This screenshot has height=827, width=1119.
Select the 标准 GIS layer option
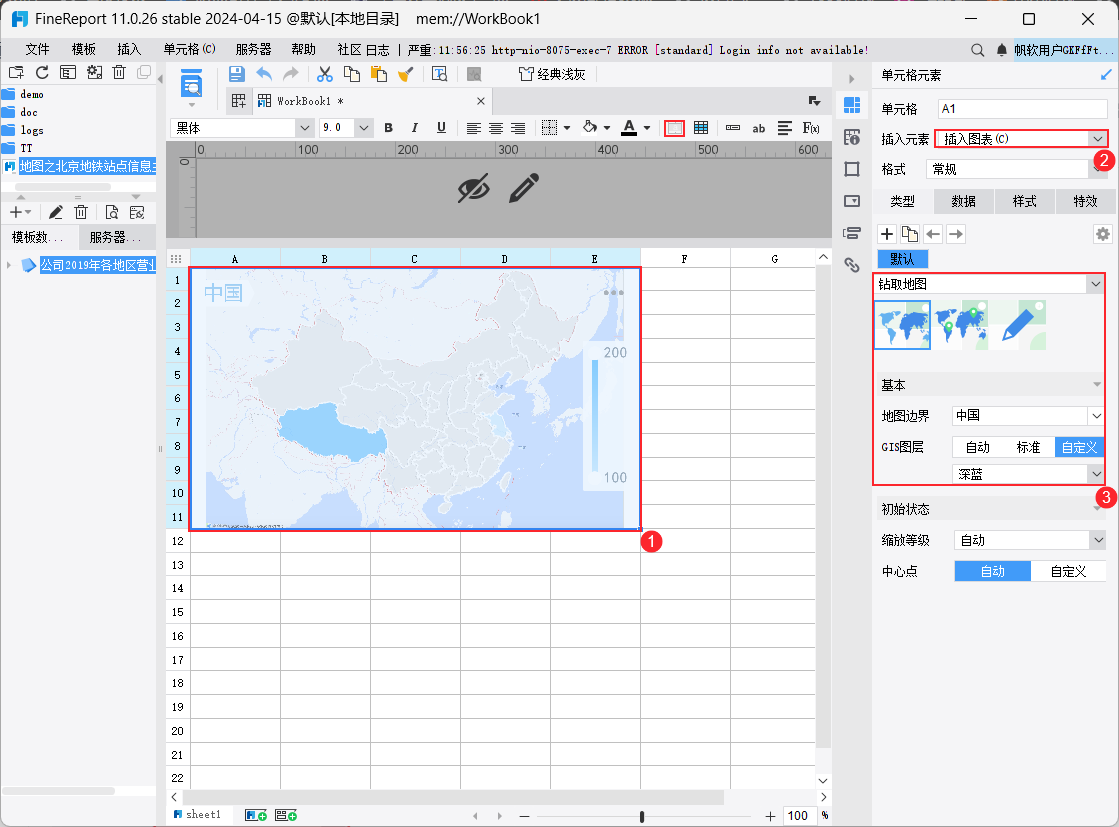click(1028, 447)
